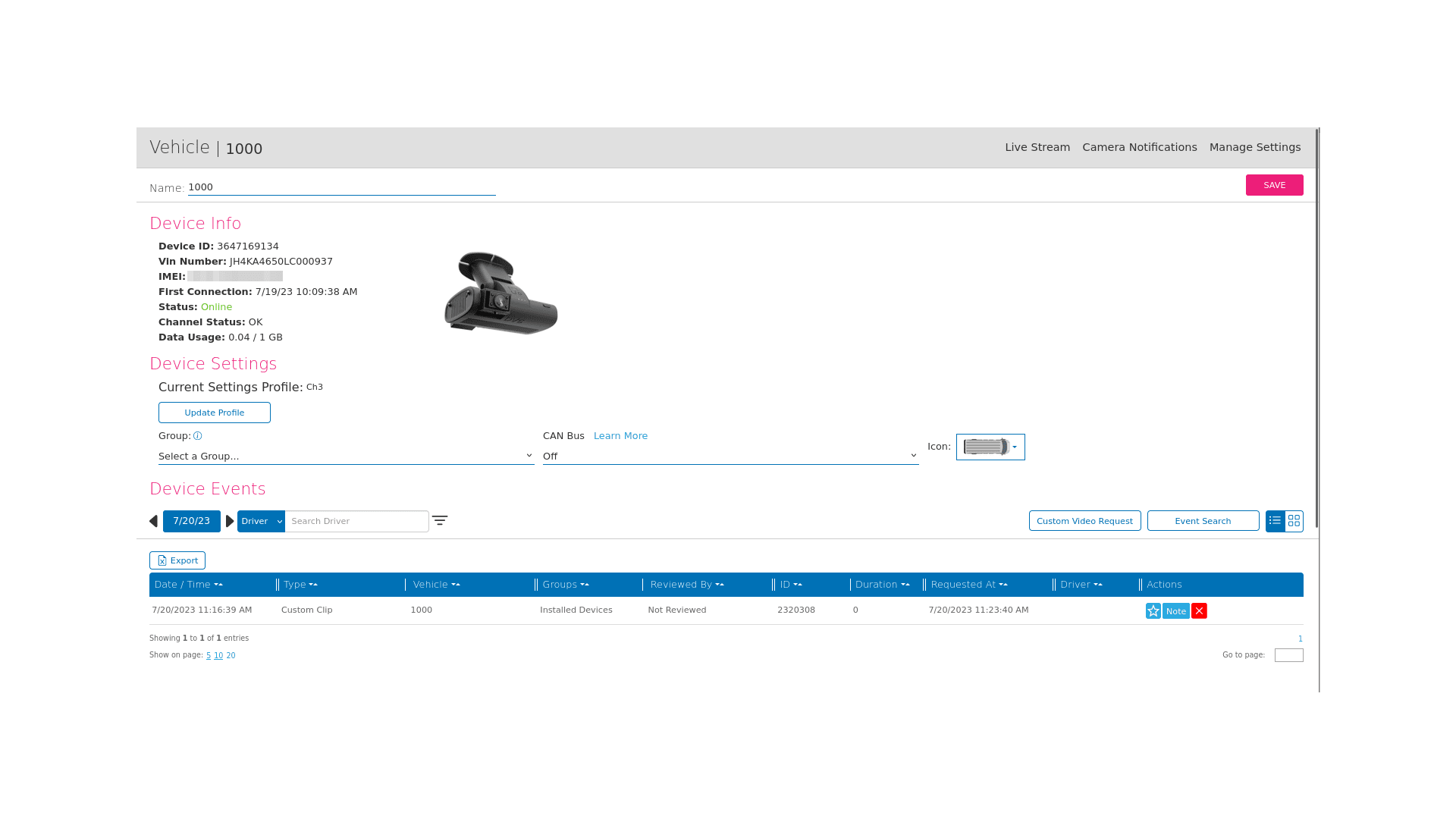Expand the Select a Group dropdown
1456x819 pixels.
click(x=346, y=456)
